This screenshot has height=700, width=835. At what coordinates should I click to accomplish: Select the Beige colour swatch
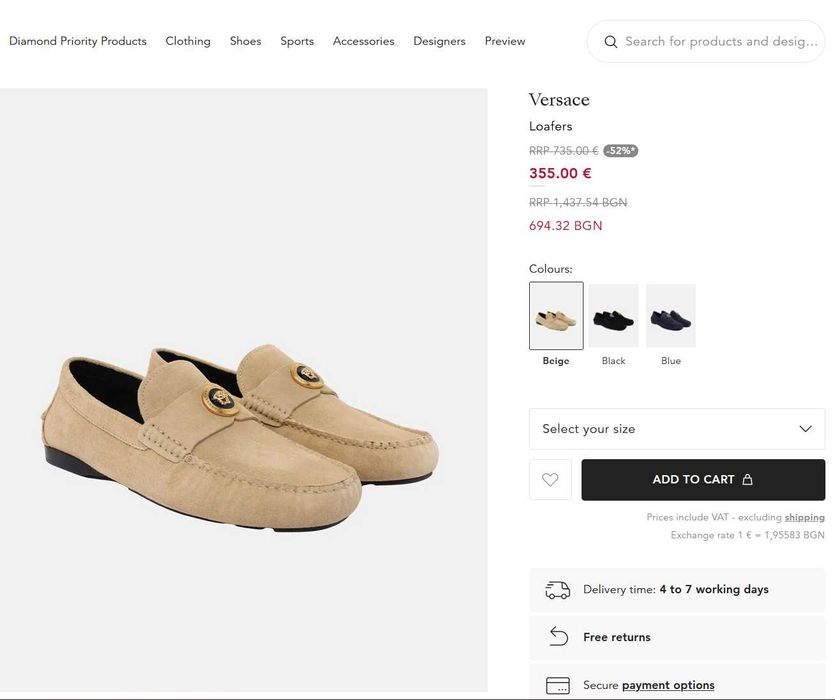(556, 316)
